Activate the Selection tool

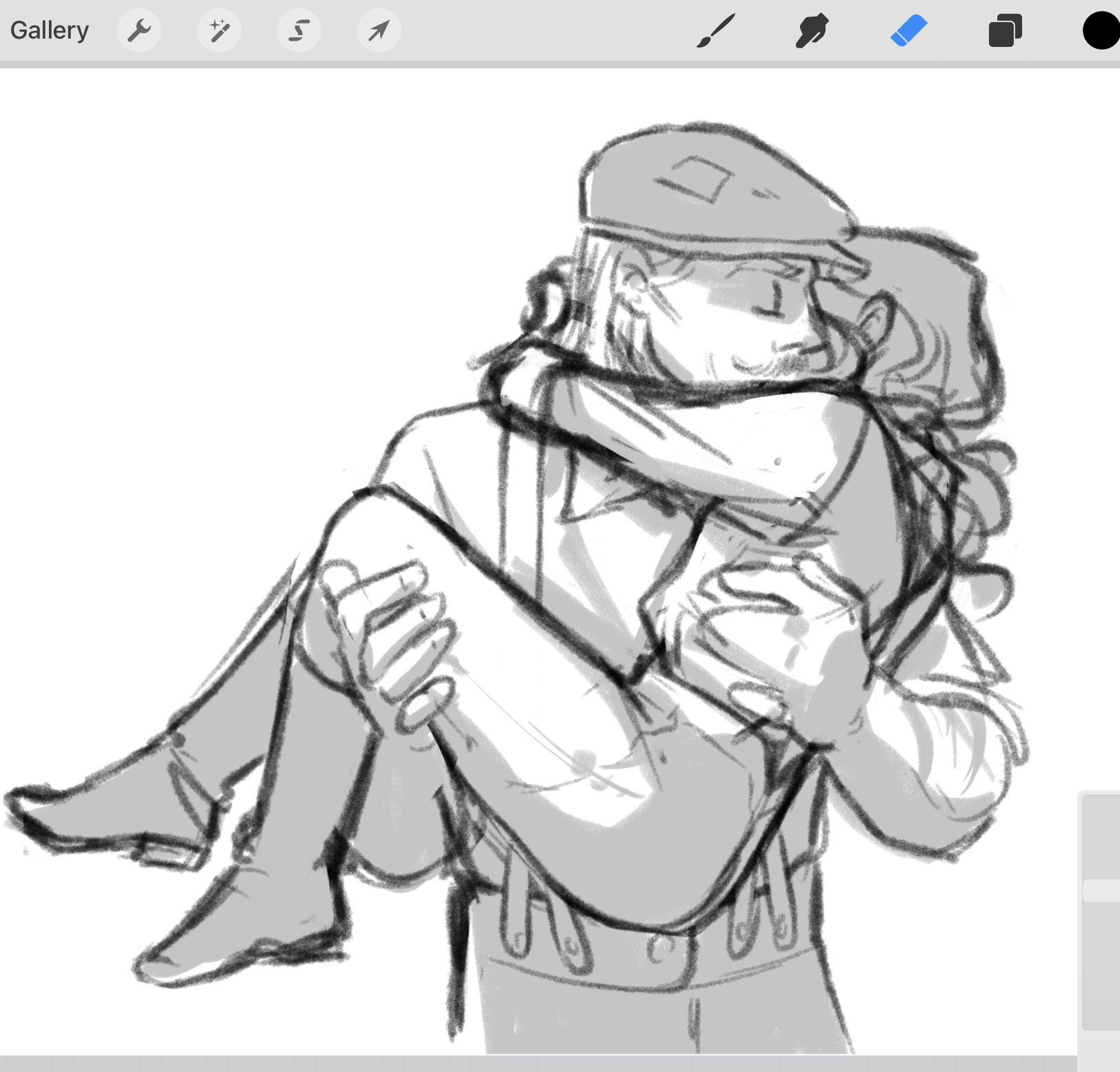(x=299, y=30)
